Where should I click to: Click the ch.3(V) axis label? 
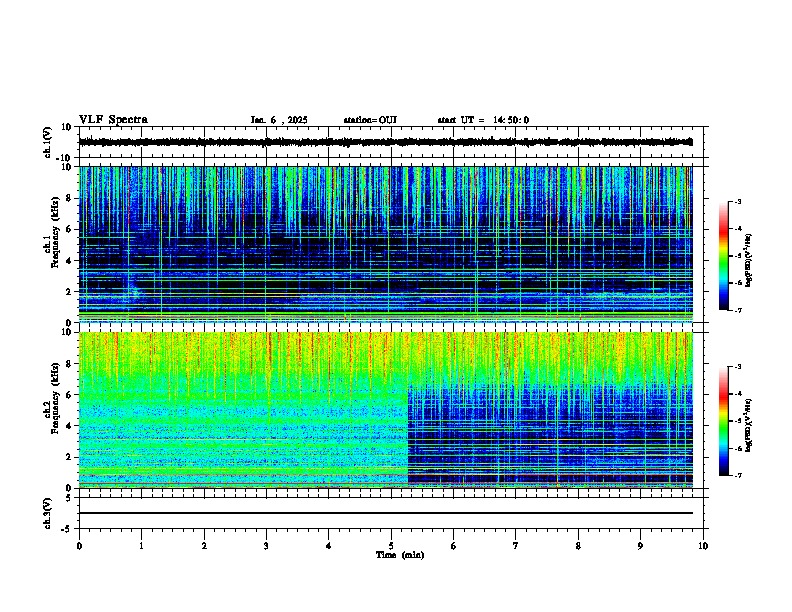pyautogui.click(x=48, y=513)
